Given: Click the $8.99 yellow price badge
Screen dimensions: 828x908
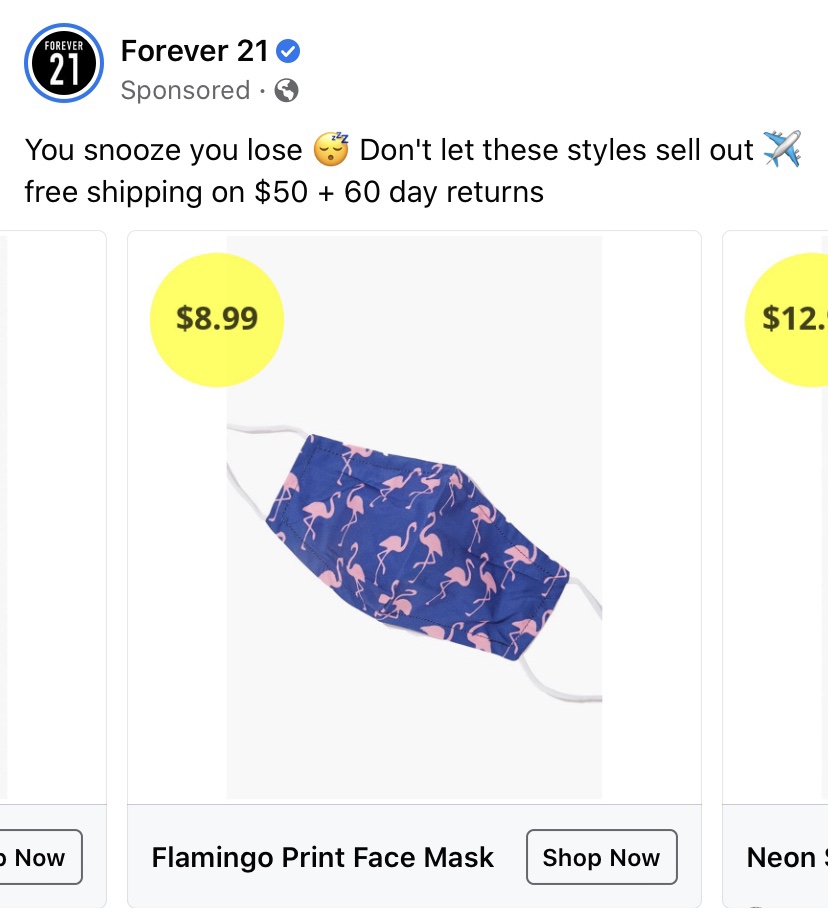Looking at the screenshot, I should [x=217, y=319].
